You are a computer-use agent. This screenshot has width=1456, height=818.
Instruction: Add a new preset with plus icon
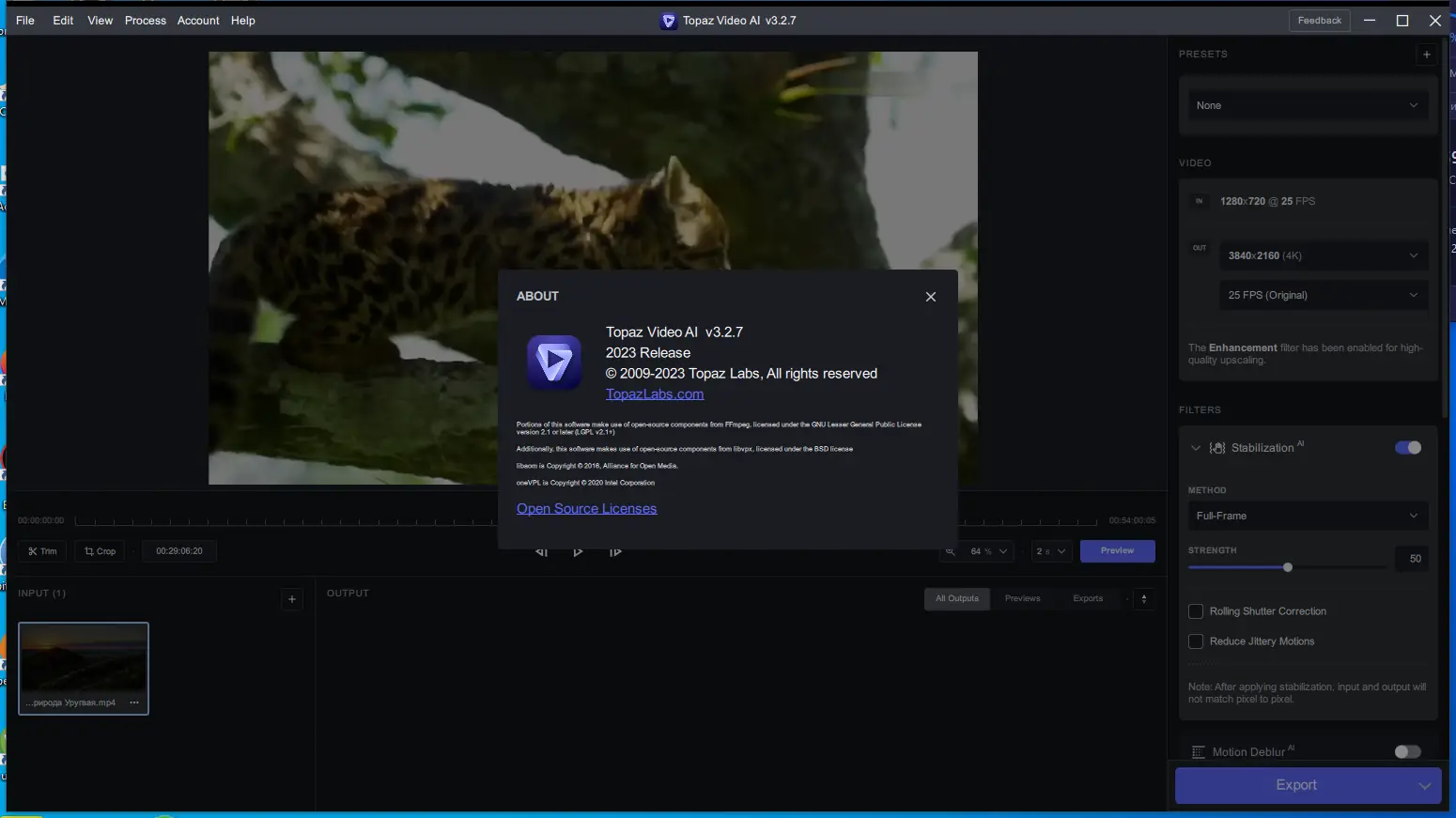(1427, 54)
